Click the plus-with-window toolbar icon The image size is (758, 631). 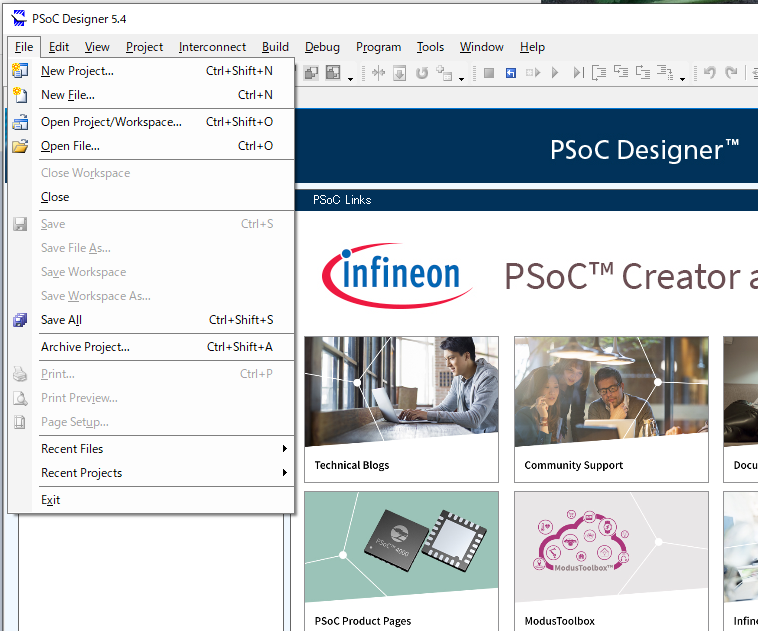444,73
